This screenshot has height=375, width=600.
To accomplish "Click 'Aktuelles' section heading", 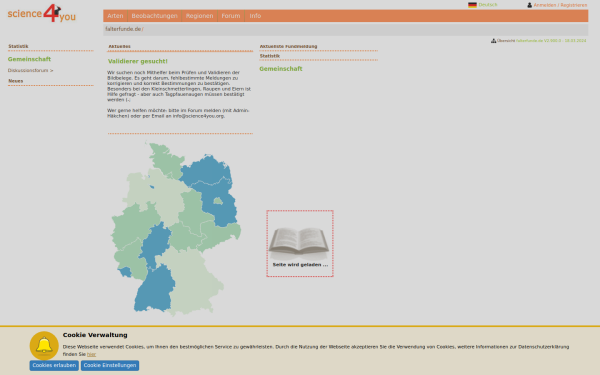I will [119, 47].
